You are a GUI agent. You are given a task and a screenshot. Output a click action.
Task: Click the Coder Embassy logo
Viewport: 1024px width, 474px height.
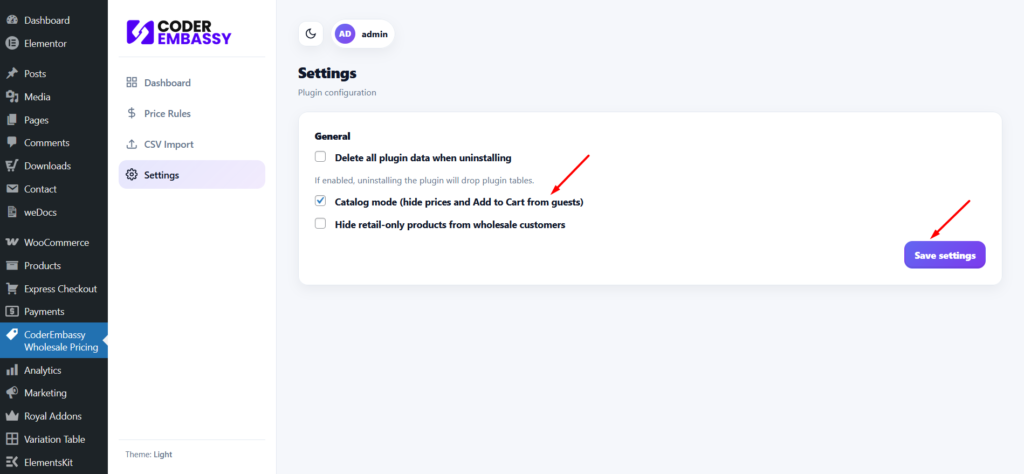(179, 32)
